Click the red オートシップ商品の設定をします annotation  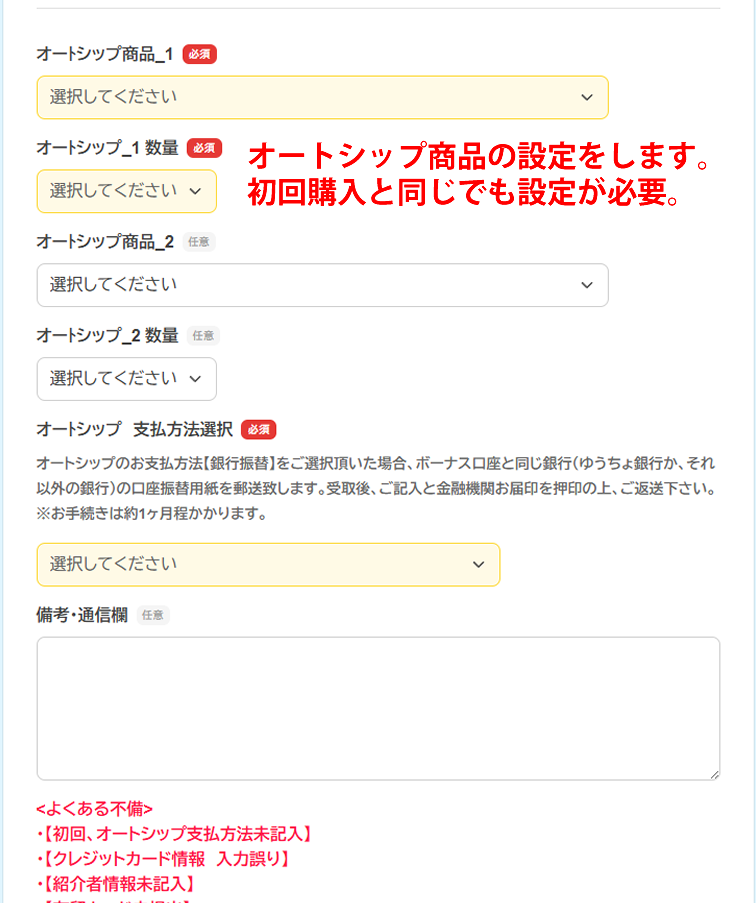tap(478, 156)
